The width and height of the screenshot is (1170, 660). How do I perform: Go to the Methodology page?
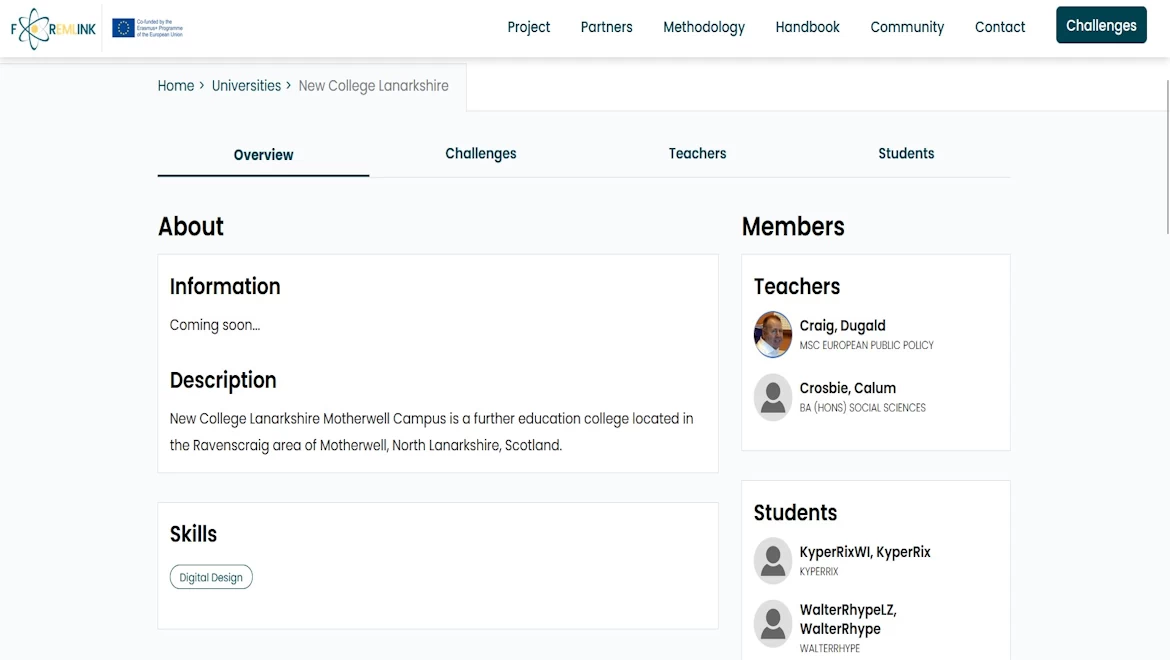[x=704, y=27]
